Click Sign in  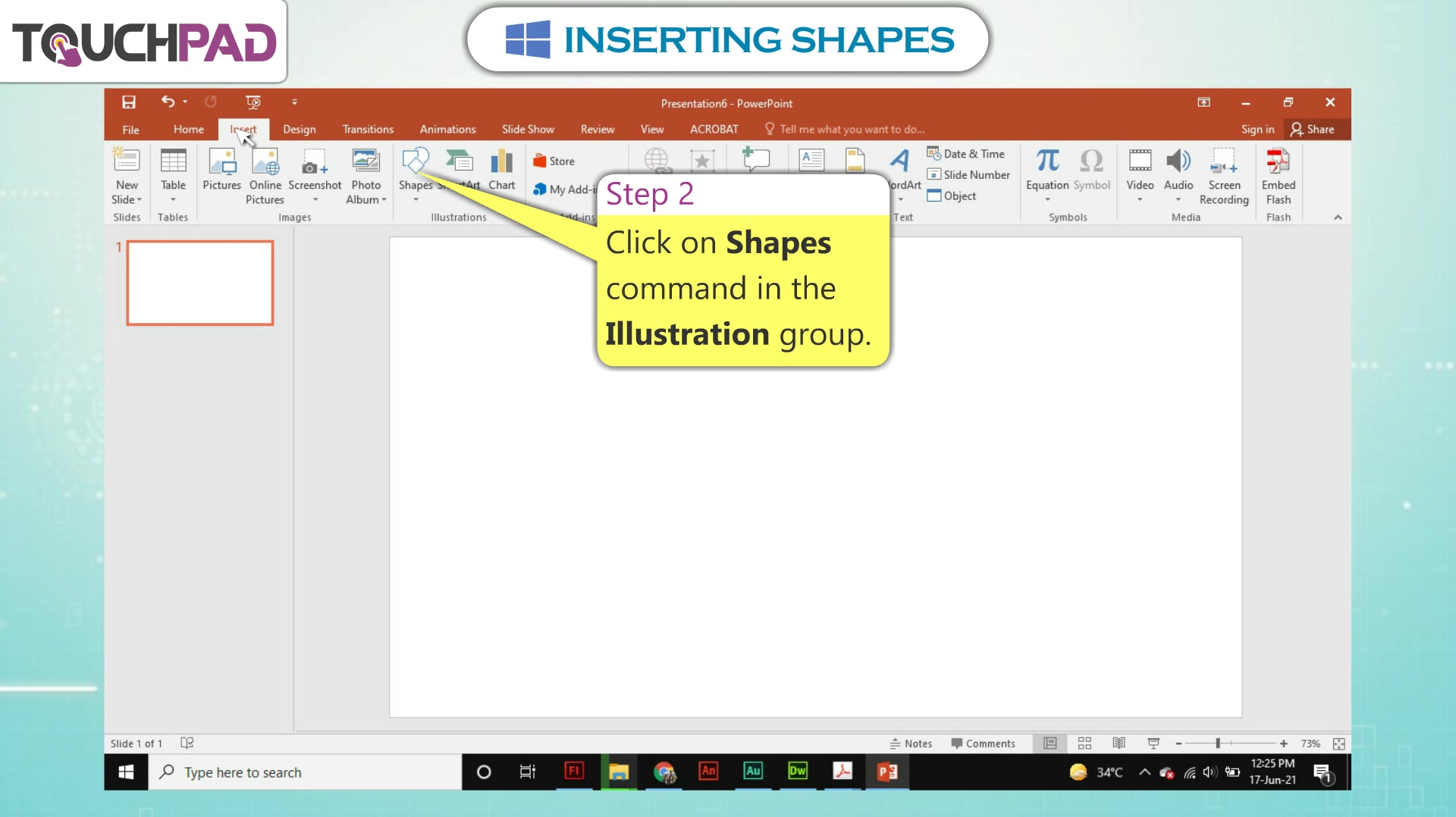(x=1257, y=130)
